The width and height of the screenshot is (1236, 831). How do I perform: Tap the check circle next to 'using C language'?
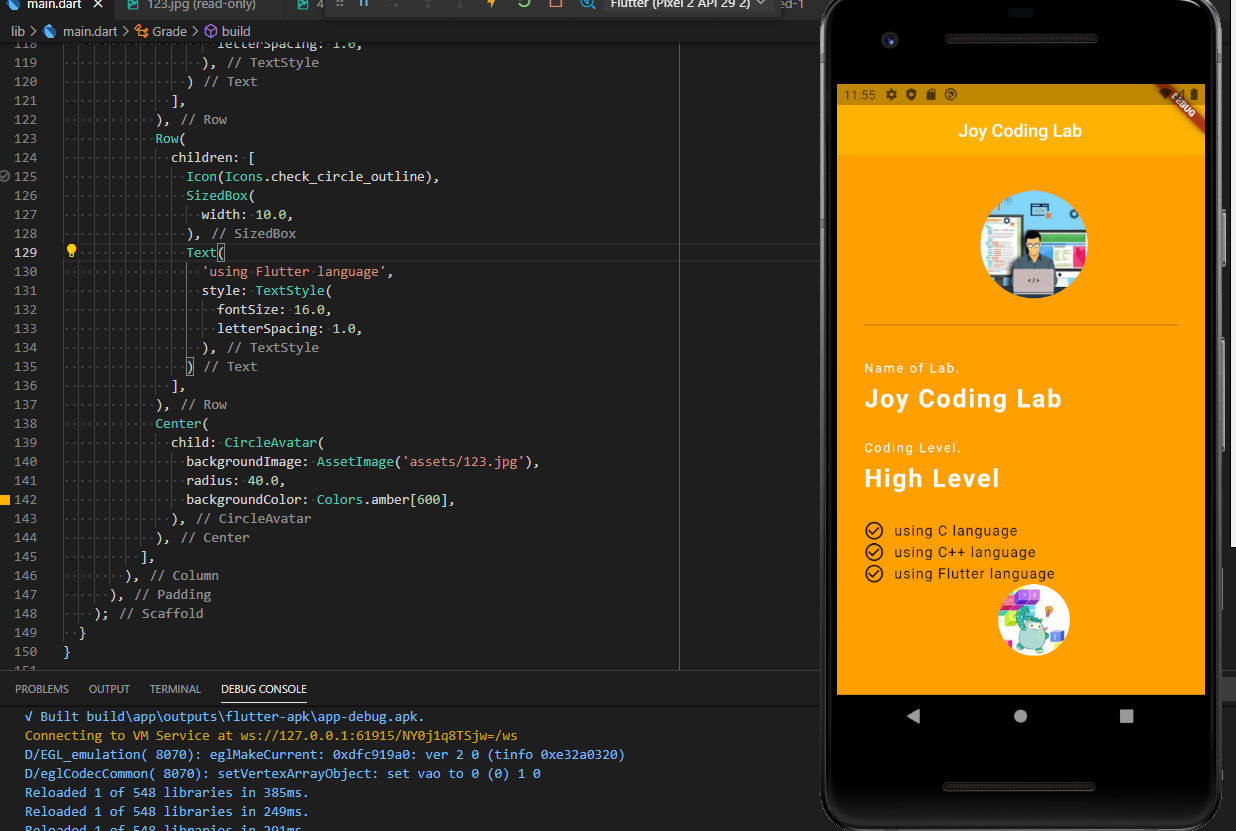point(874,531)
